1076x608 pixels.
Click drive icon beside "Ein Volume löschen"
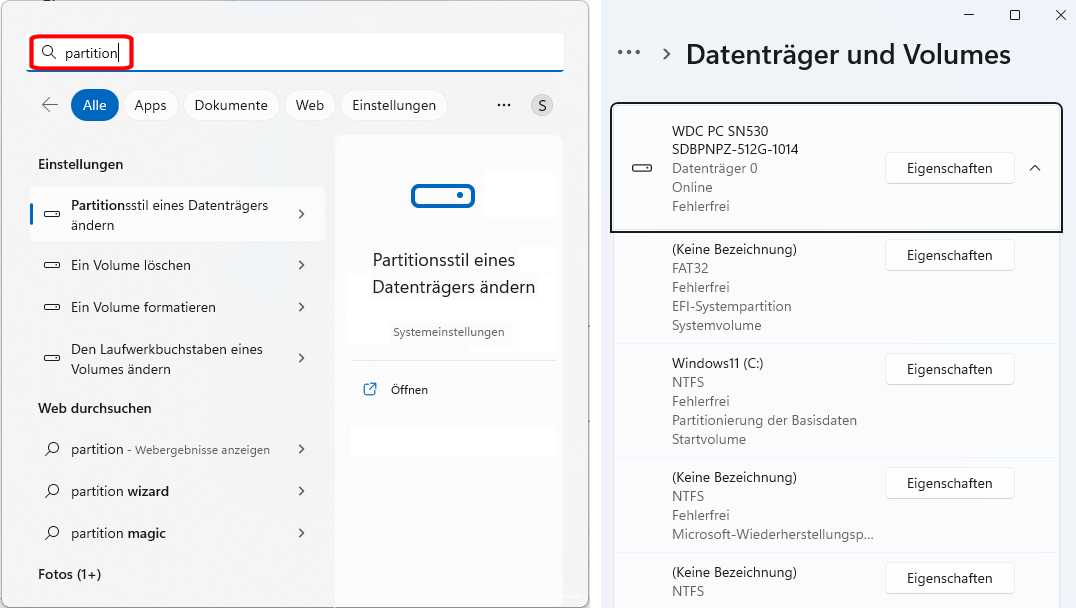pos(50,265)
